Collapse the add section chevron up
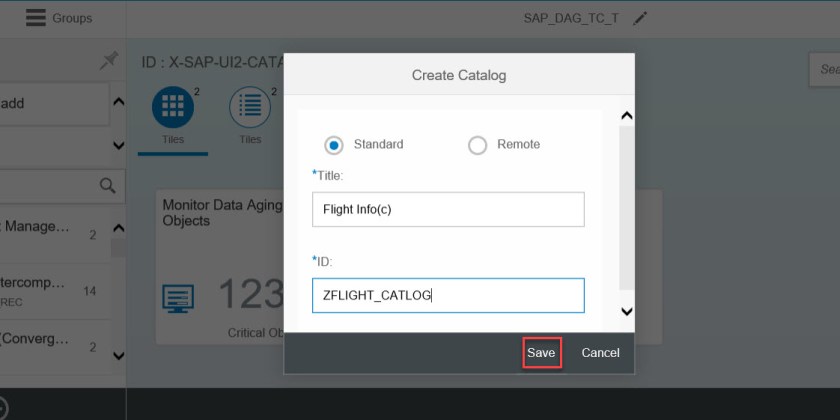 118,102
